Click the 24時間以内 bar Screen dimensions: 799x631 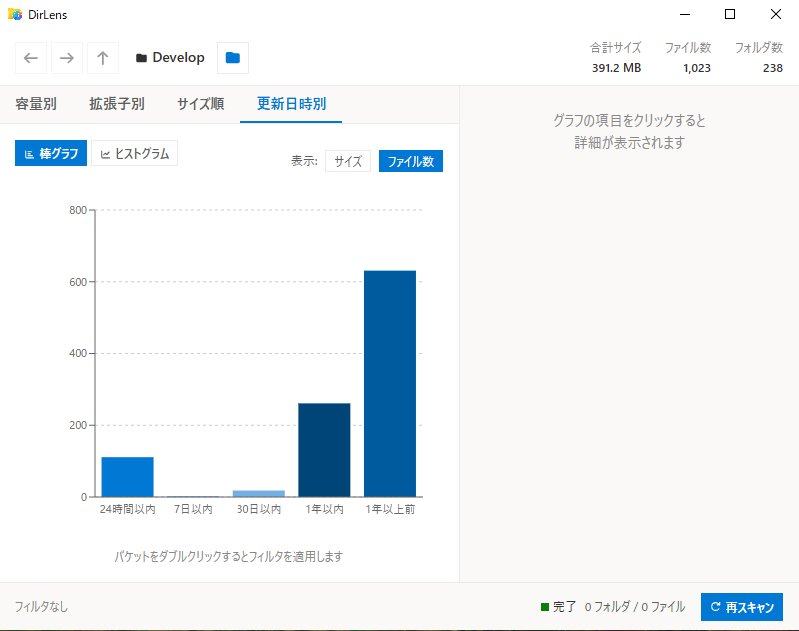[x=127, y=477]
